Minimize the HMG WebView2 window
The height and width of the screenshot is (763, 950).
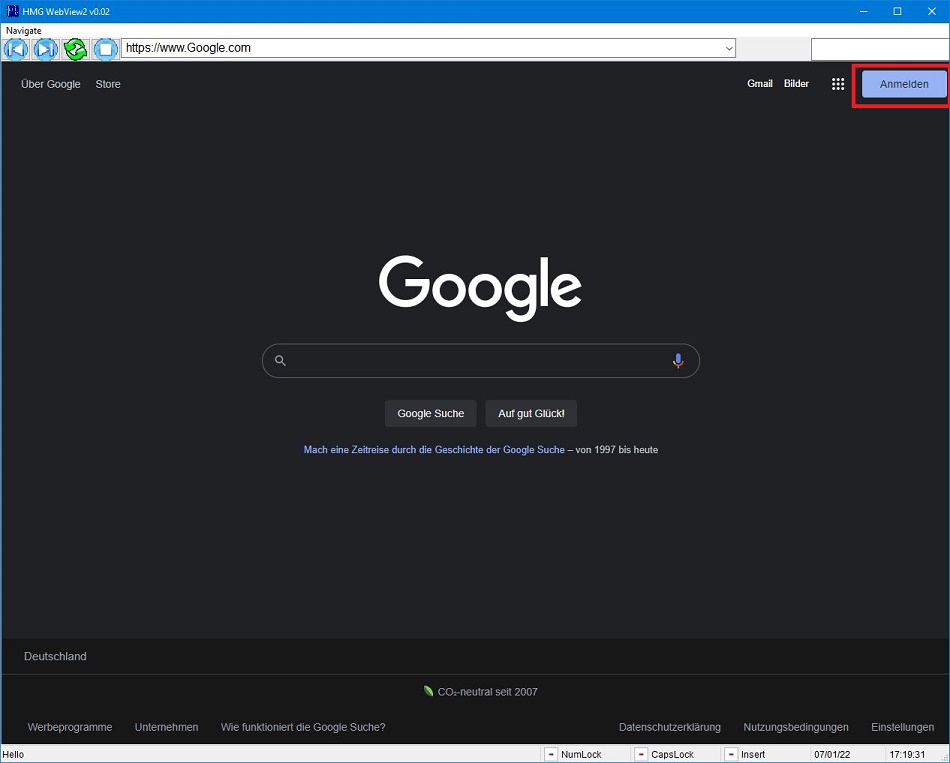864,12
